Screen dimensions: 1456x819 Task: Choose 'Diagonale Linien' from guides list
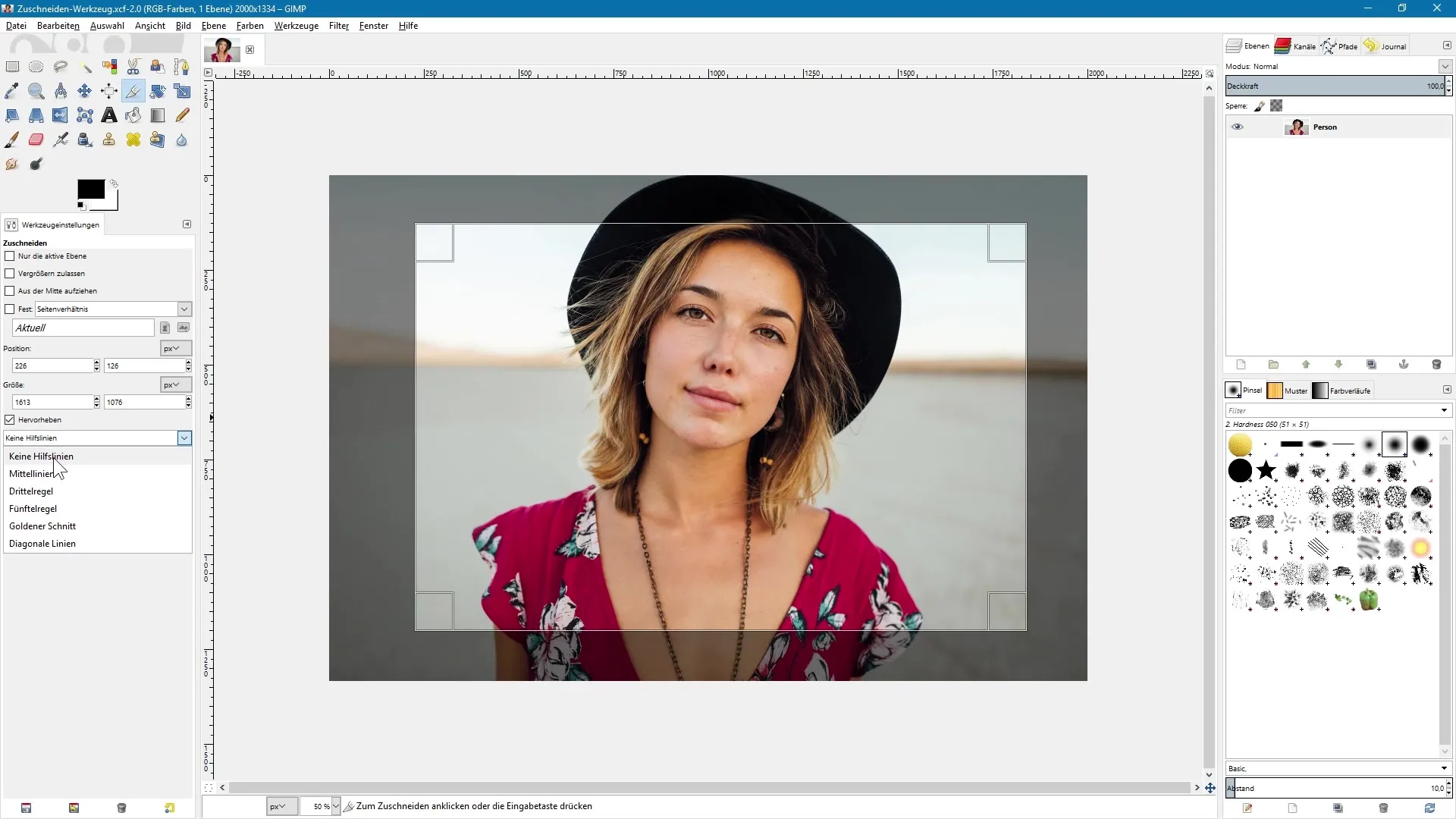click(42, 544)
